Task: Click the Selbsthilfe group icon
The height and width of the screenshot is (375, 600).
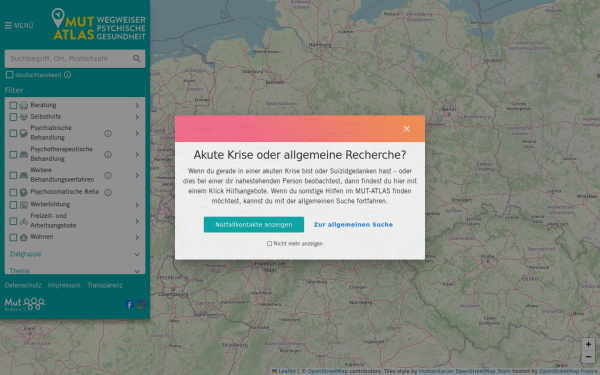Action: point(24,117)
